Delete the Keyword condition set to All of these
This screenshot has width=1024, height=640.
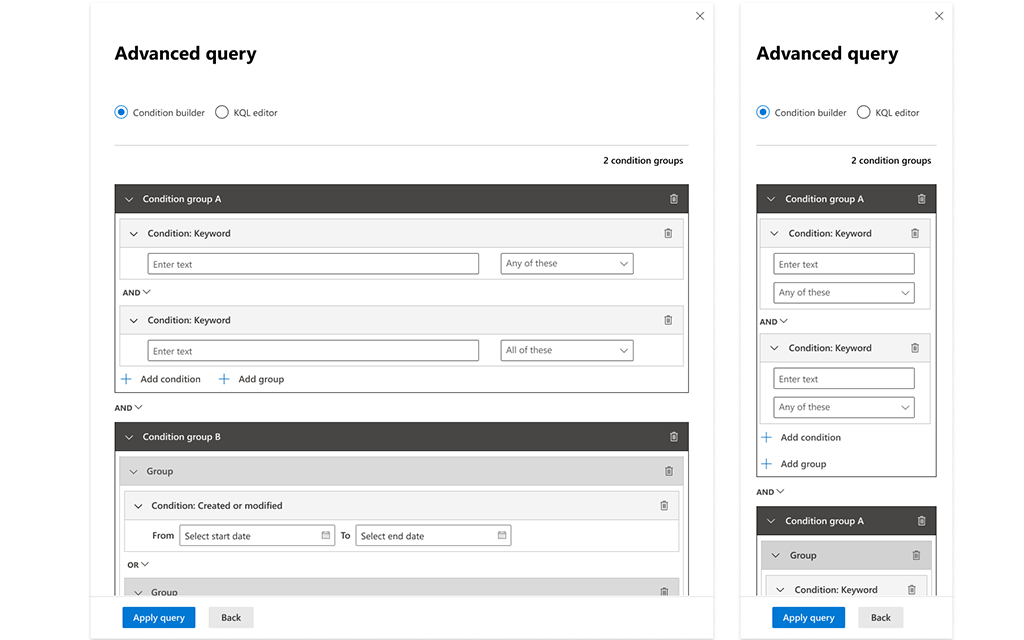pyautogui.click(x=668, y=320)
